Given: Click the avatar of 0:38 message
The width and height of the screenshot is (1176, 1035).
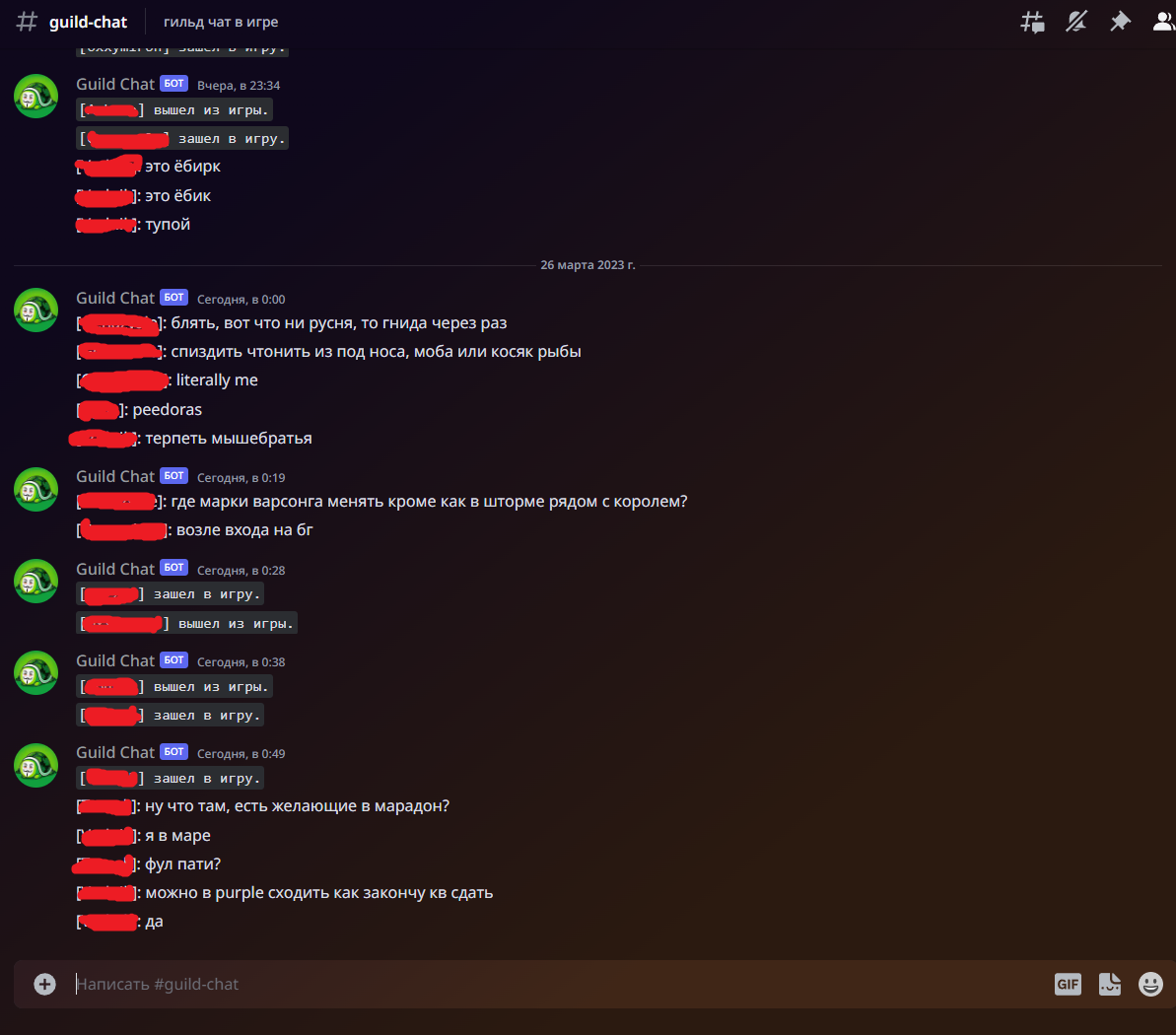Looking at the screenshot, I should 36,672.
